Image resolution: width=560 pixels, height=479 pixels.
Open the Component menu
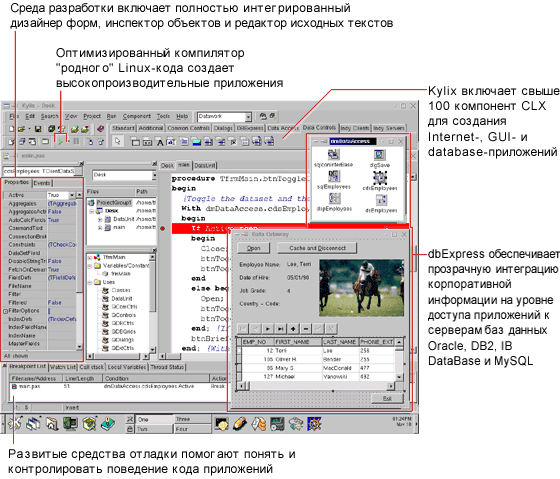(137, 116)
